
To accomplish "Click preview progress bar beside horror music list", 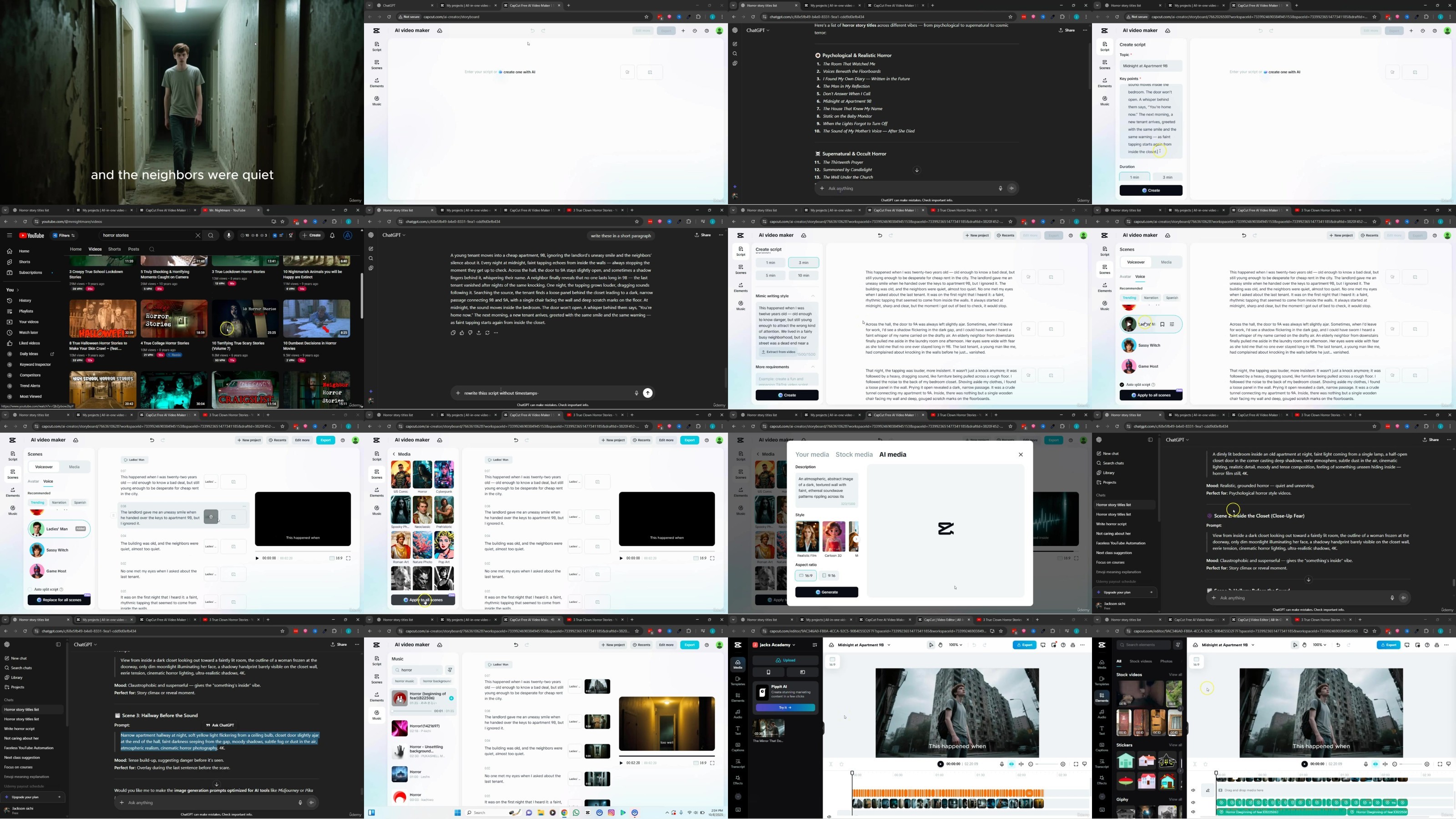I will pos(667,756).
